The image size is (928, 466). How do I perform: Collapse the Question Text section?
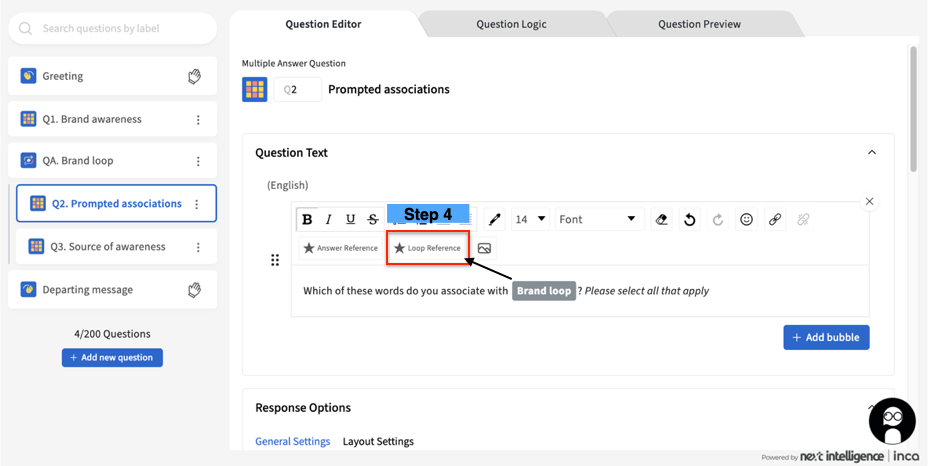pyautogui.click(x=872, y=153)
